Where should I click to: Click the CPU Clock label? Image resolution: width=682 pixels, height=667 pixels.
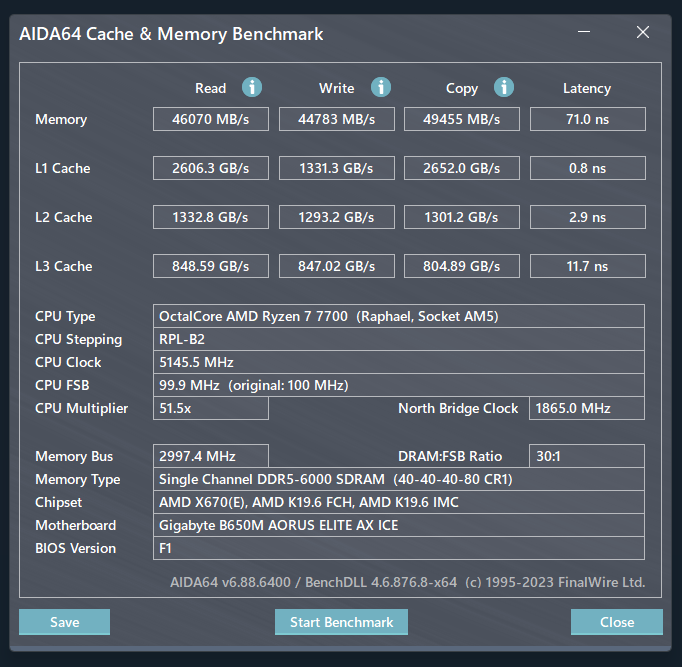click(68, 362)
